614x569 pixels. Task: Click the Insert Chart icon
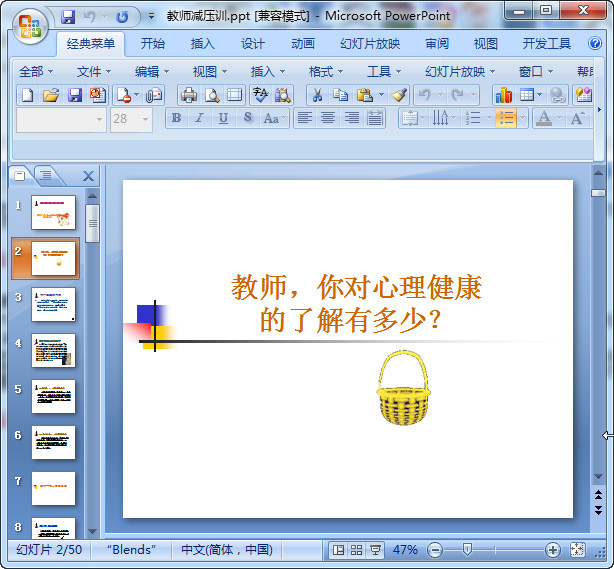pyautogui.click(x=504, y=95)
